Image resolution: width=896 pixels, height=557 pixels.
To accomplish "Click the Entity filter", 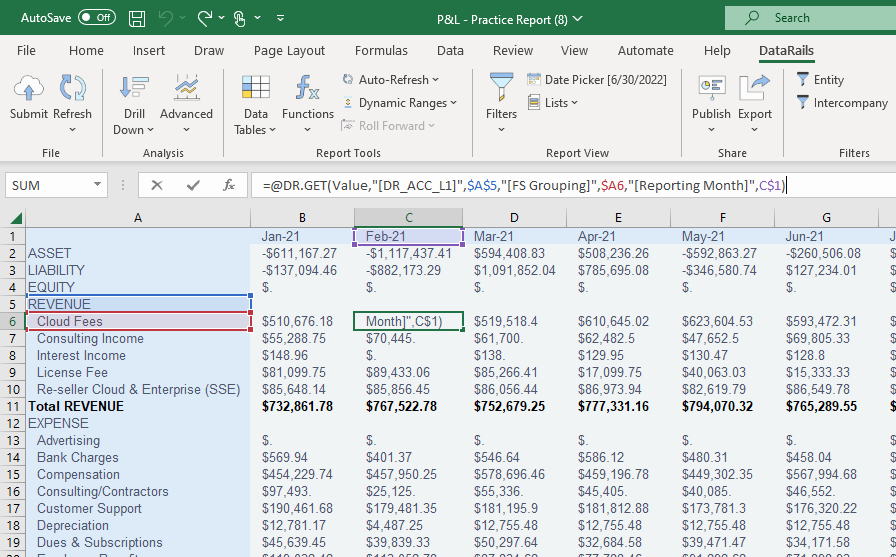I will pyautogui.click(x=820, y=80).
